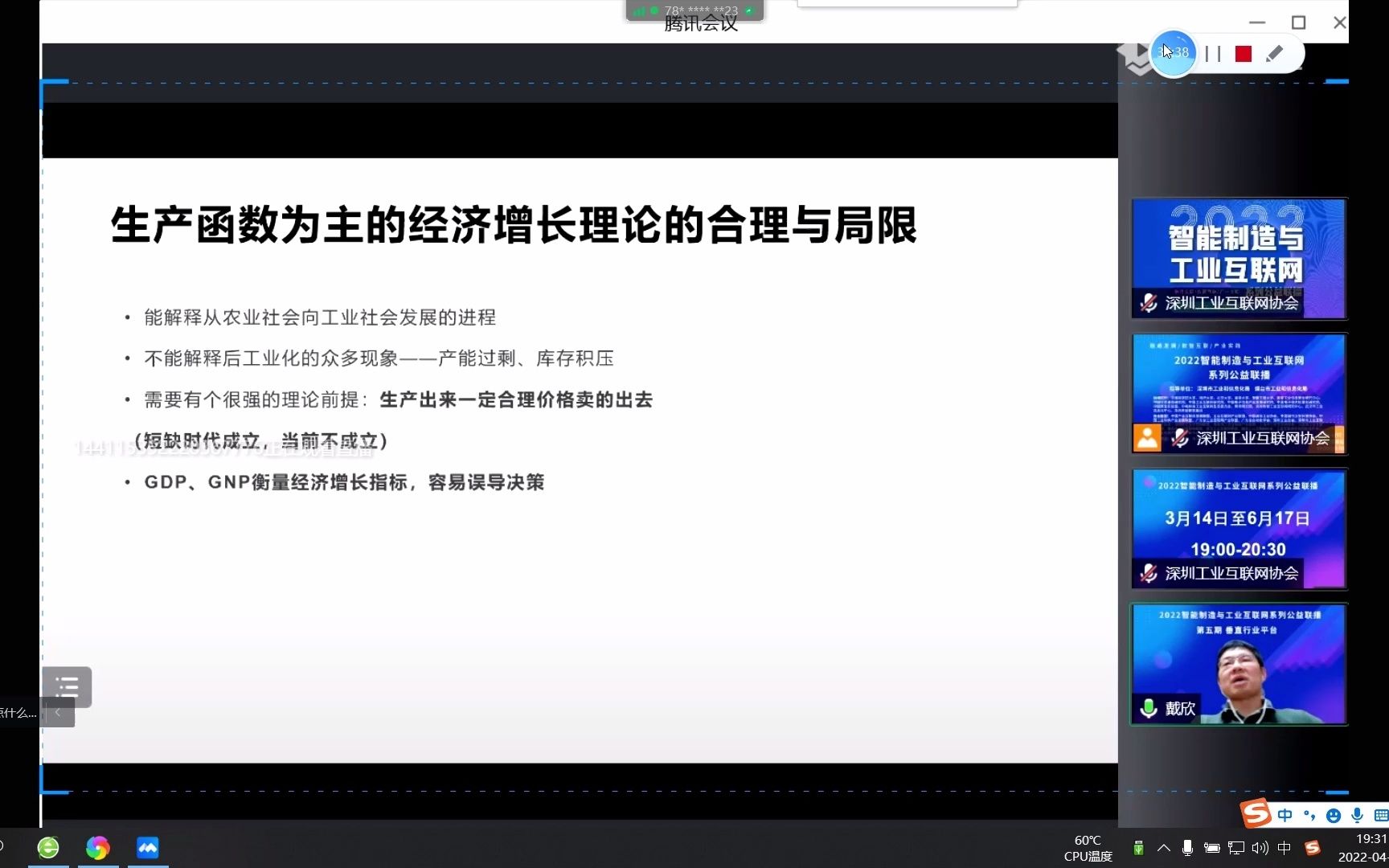Open the annotation pencil tool
Screen dimensions: 1389x868
1274,54
